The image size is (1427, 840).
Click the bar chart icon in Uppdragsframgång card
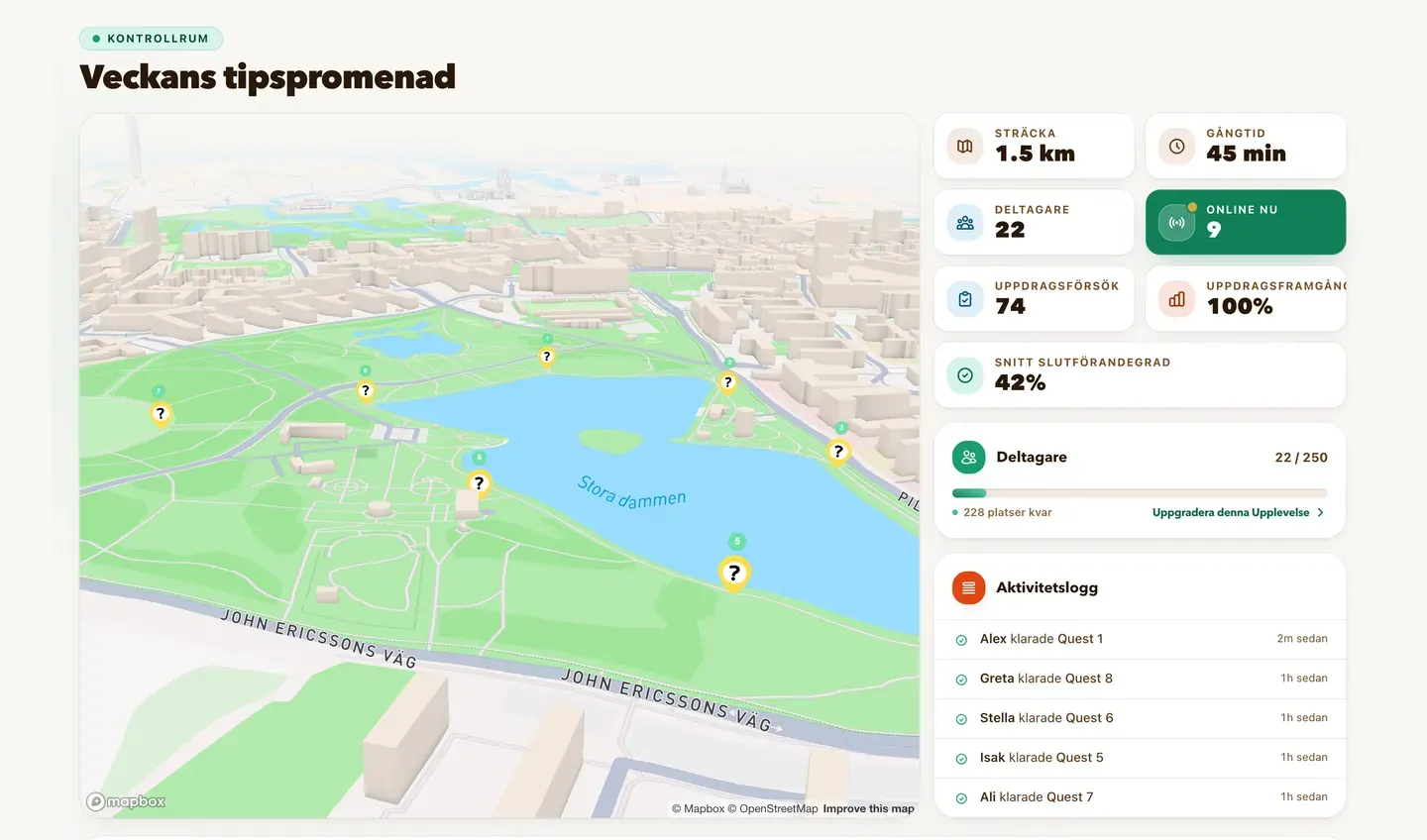tap(1176, 299)
